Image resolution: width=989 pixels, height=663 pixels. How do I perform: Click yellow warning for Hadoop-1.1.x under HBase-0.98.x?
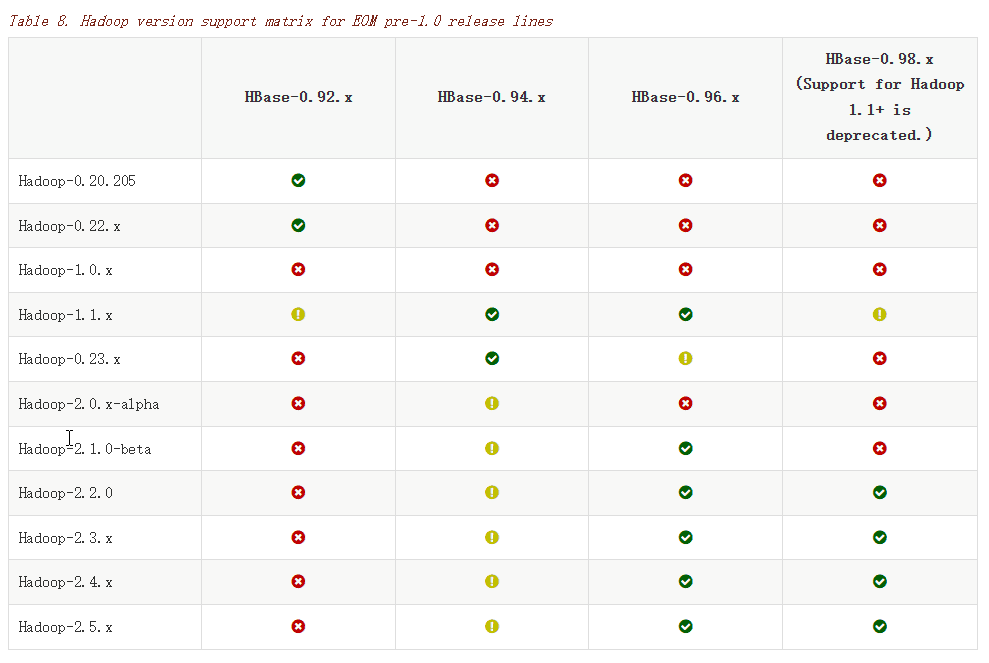coord(879,314)
